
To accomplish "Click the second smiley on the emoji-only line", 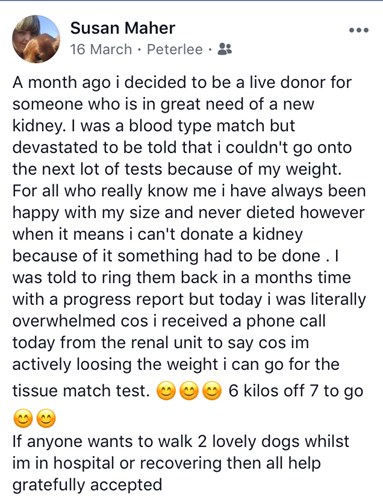I will tap(46, 419).
